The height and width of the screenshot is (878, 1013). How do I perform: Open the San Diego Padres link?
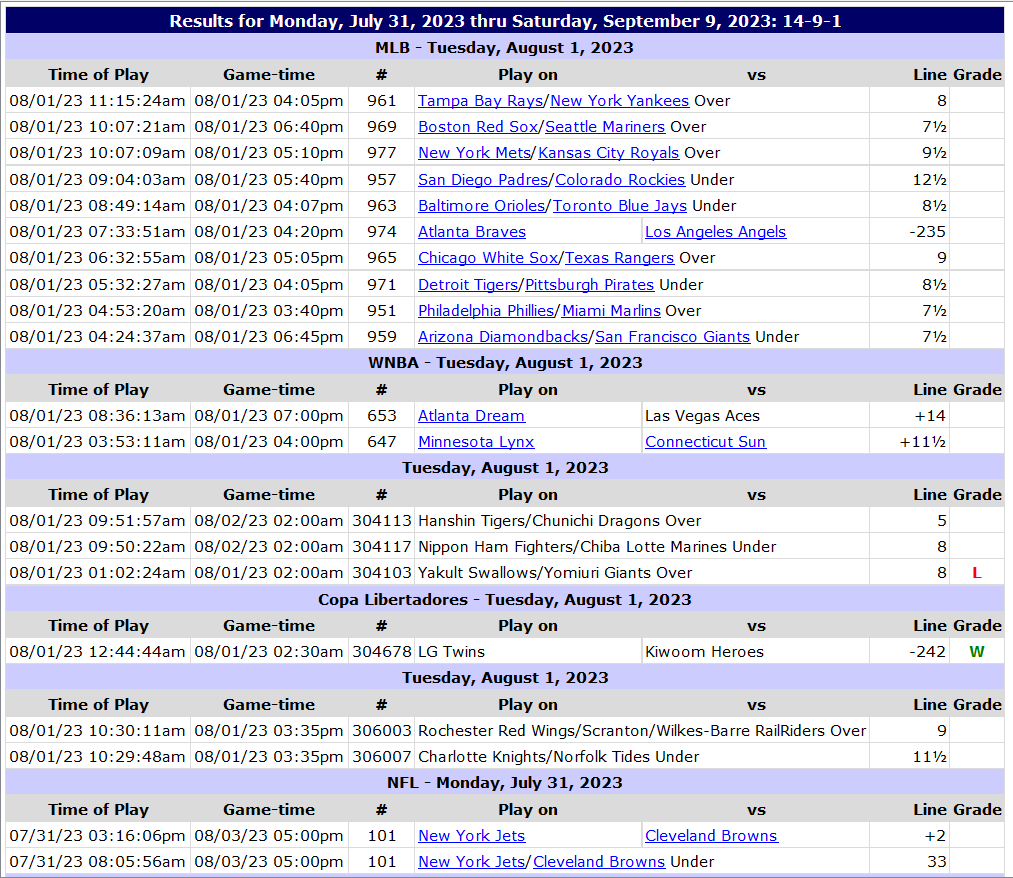click(x=483, y=180)
